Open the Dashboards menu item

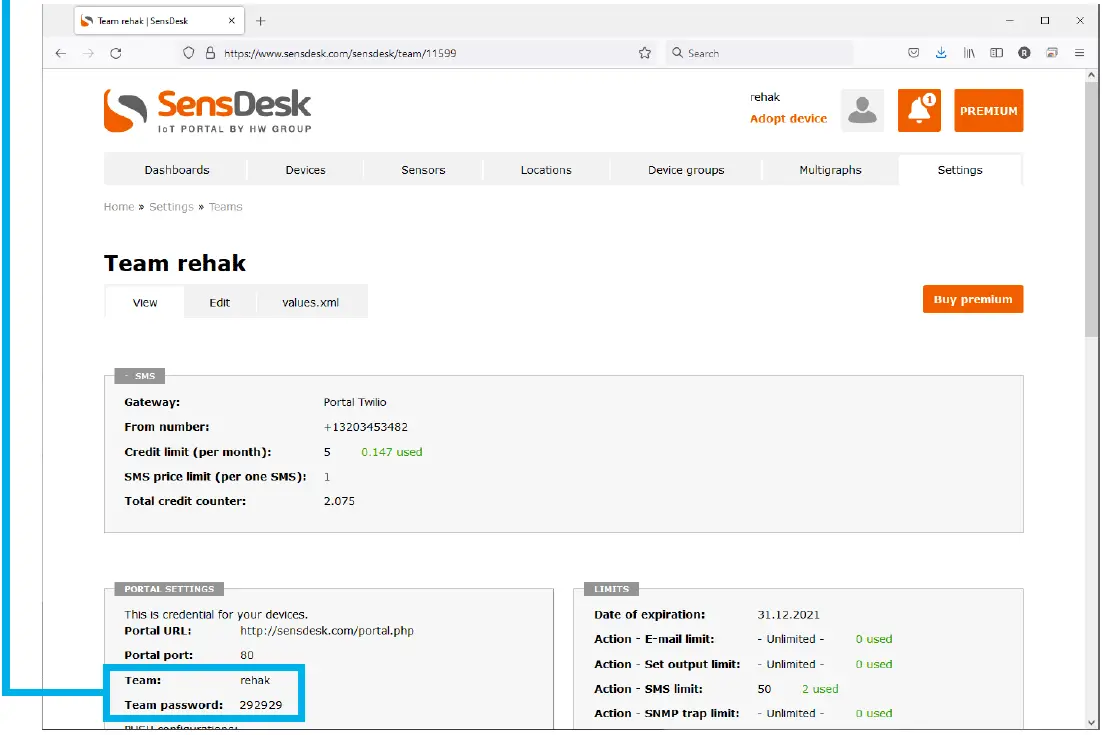tap(177, 170)
